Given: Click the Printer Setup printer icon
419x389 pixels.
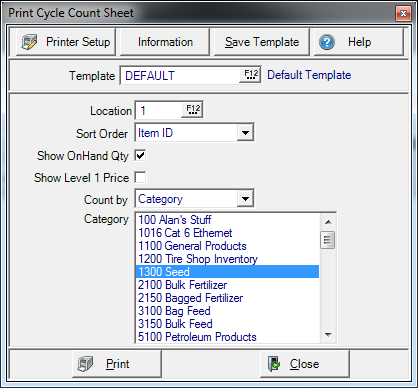Looking at the screenshot, I should pos(30,42).
